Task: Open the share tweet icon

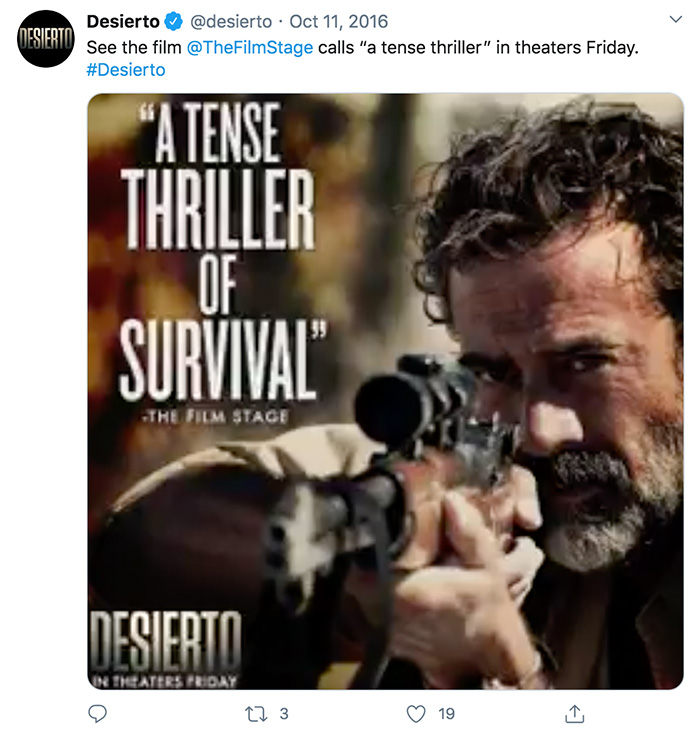Action: click(x=575, y=713)
